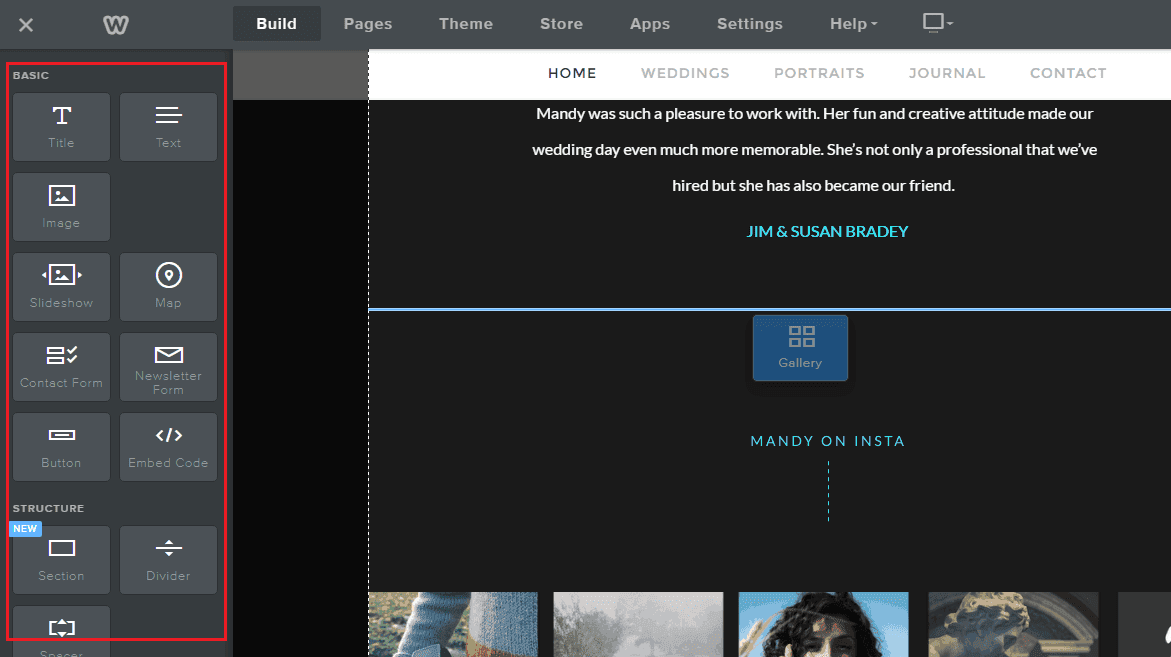Click the HOME navigation link
This screenshot has width=1171, height=657.
point(572,73)
